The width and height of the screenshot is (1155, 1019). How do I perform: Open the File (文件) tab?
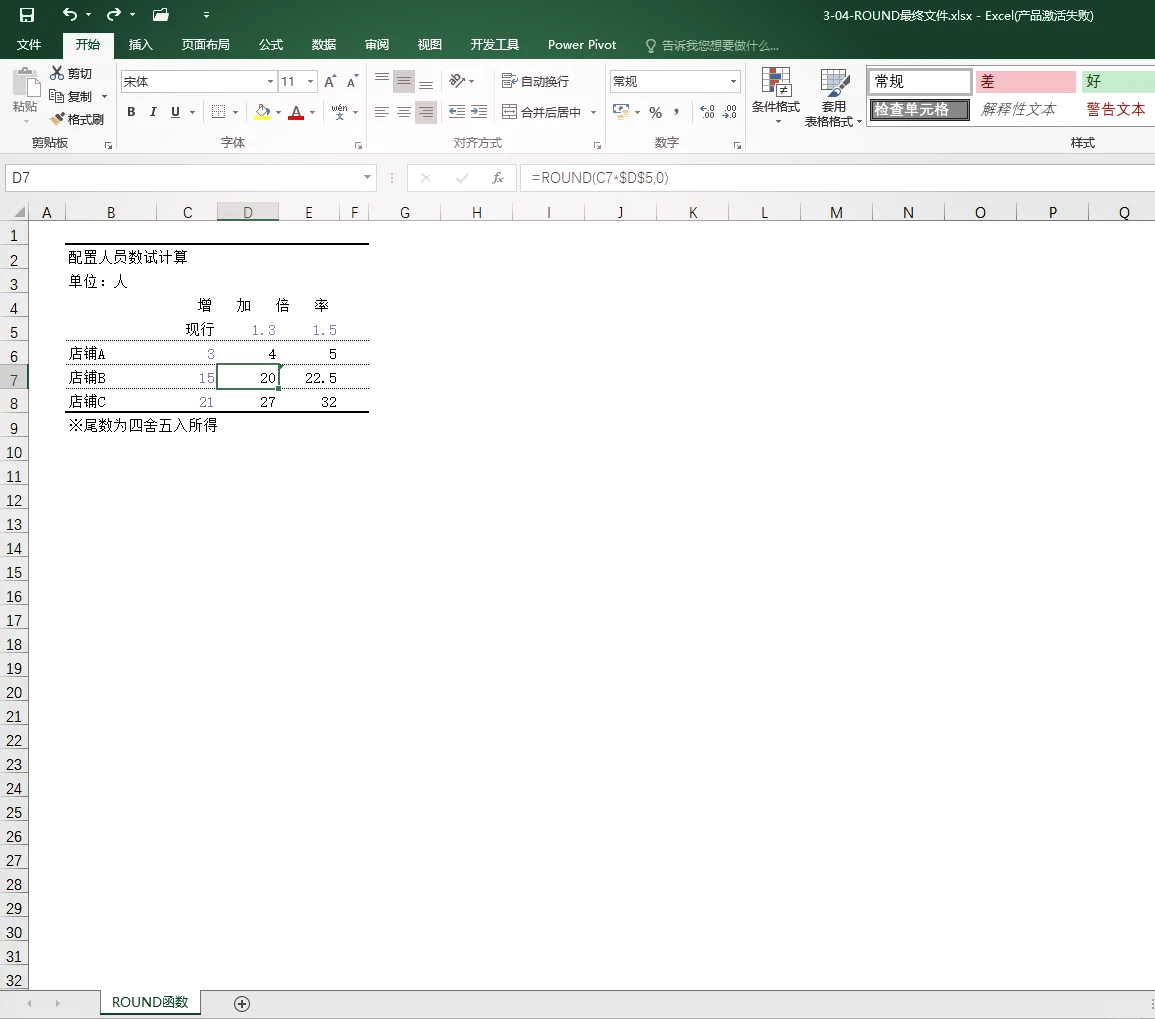pyautogui.click(x=29, y=45)
